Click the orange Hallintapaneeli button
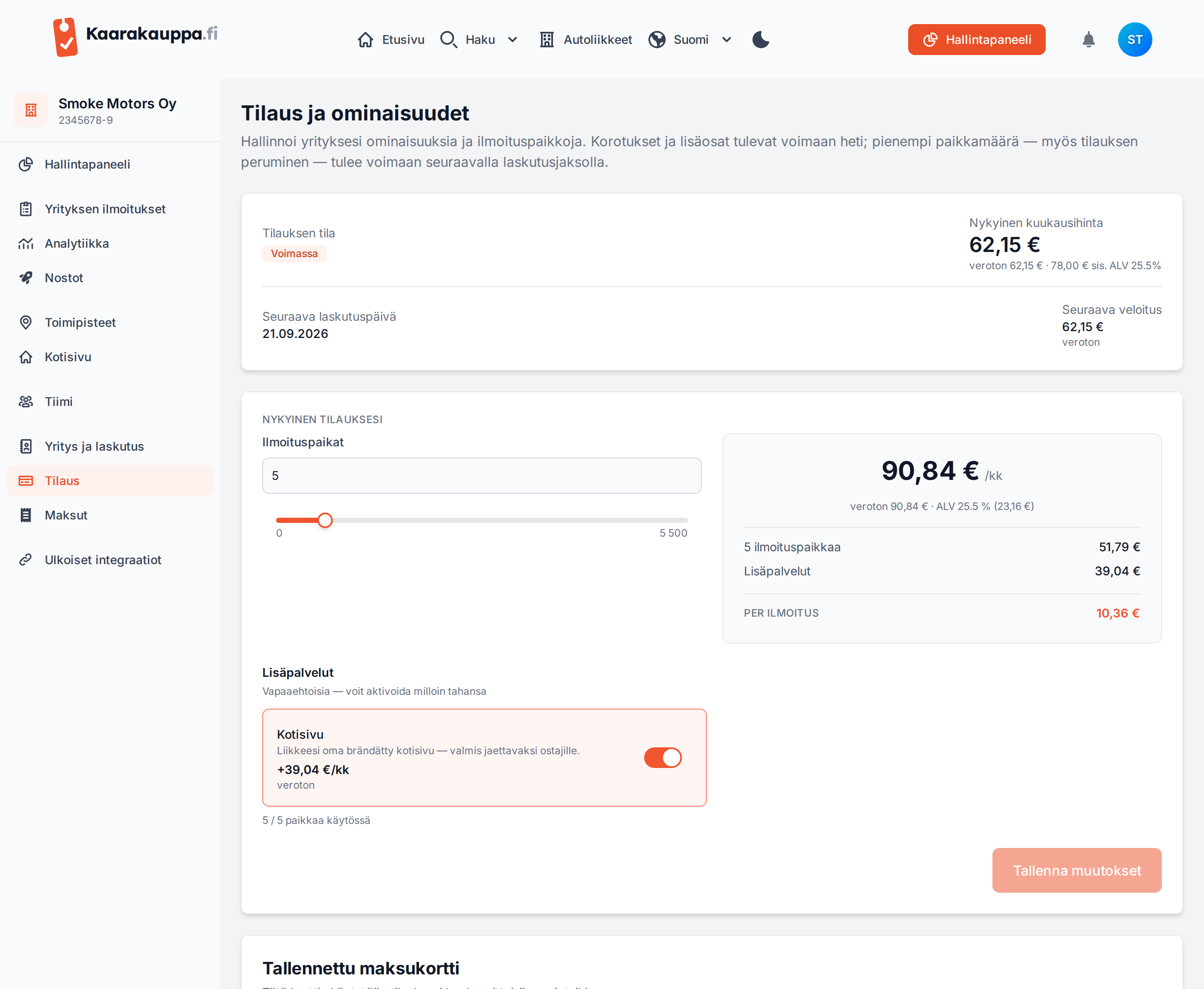This screenshot has height=989, width=1204. (x=976, y=40)
